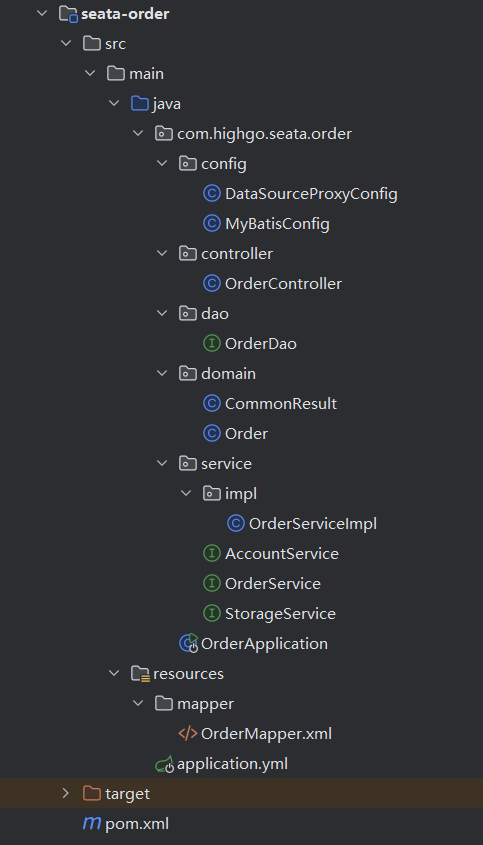The height and width of the screenshot is (845, 483).
Task: Collapse the service package chevron
Action: pos(162,463)
